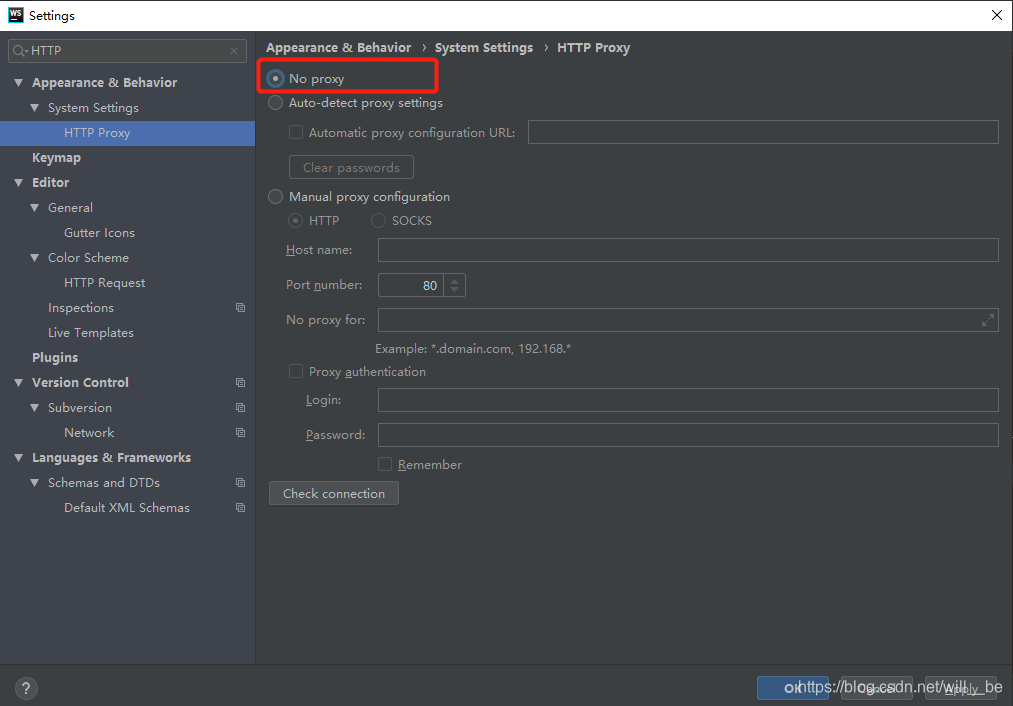Close the Settings dialog window
Screen dimensions: 1013x706
tap(997, 15)
